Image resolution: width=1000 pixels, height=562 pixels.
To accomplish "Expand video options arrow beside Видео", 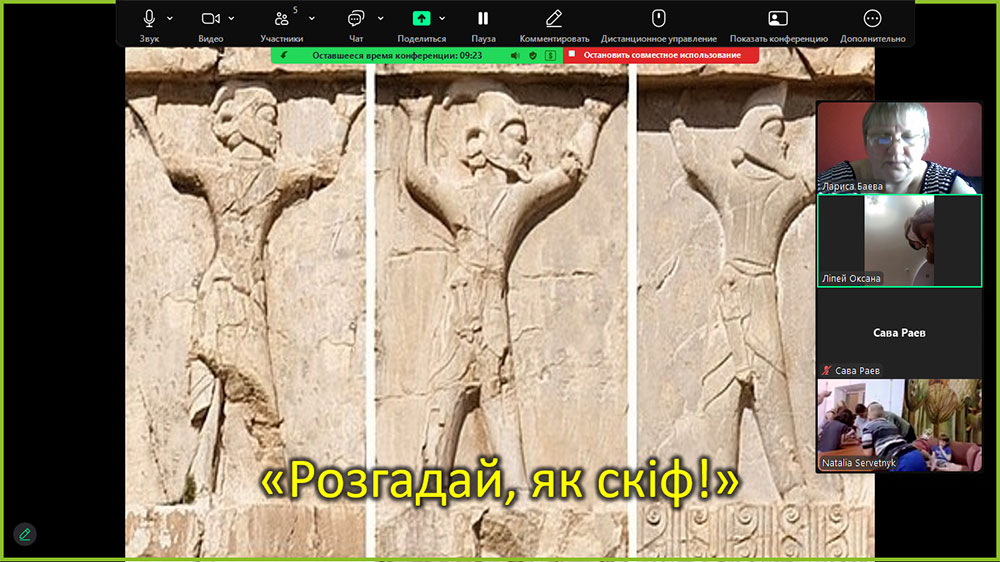I will click(232, 19).
